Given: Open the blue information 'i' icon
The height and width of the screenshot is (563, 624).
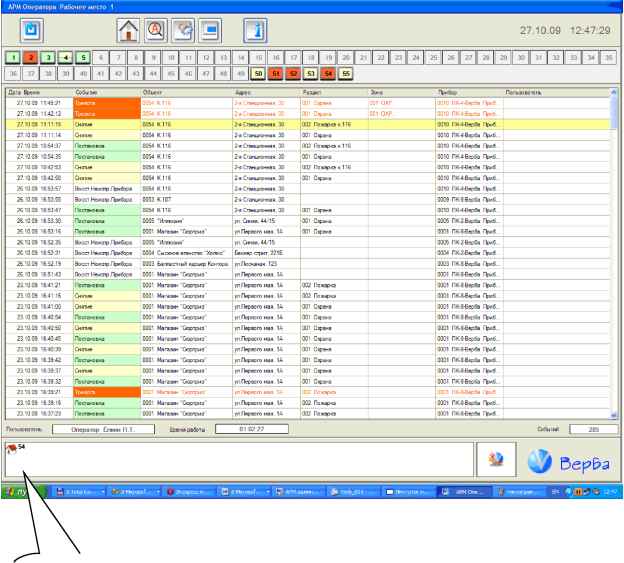Looking at the screenshot, I should point(255,30).
